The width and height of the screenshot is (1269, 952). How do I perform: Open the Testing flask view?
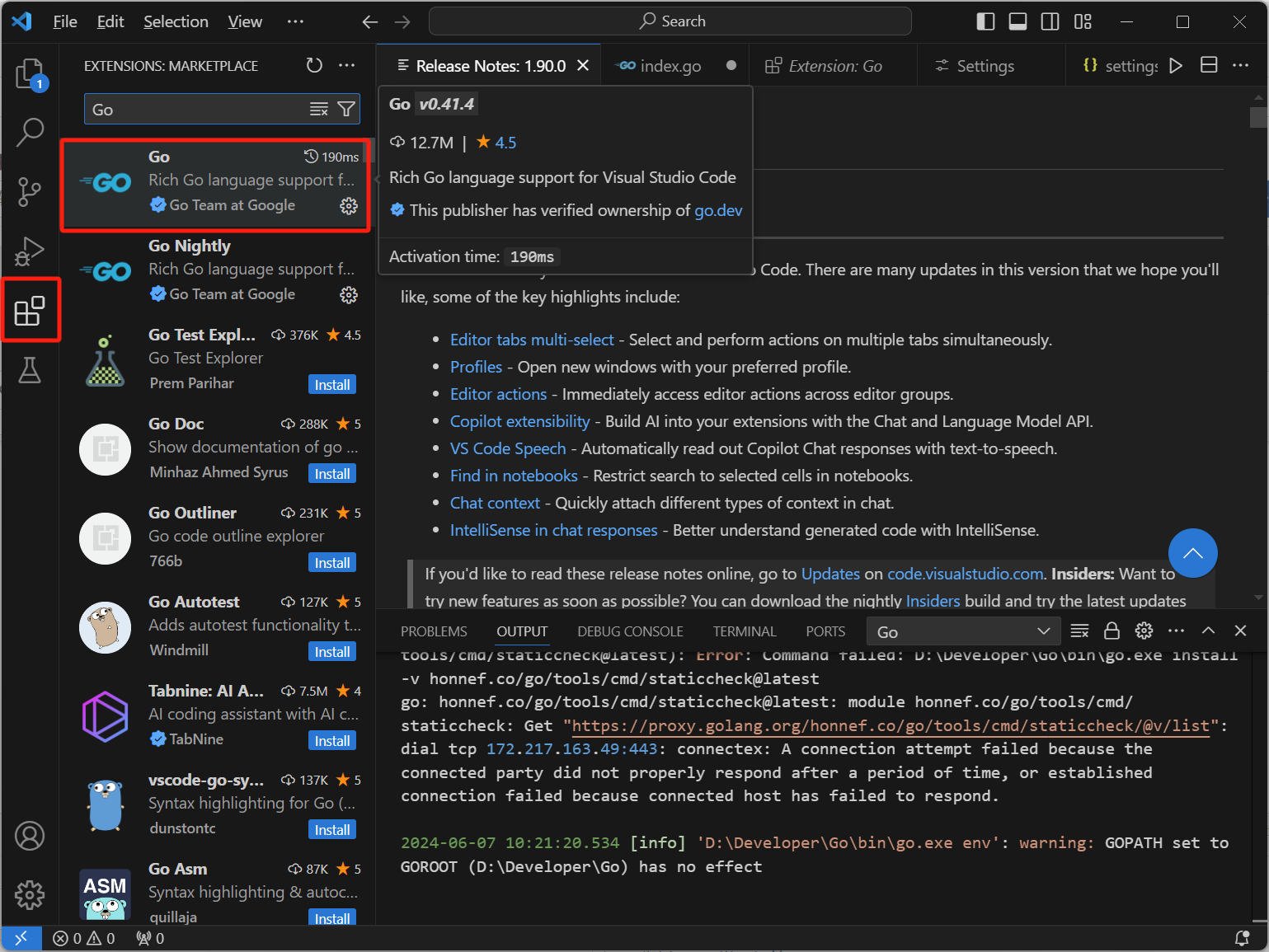(30, 370)
